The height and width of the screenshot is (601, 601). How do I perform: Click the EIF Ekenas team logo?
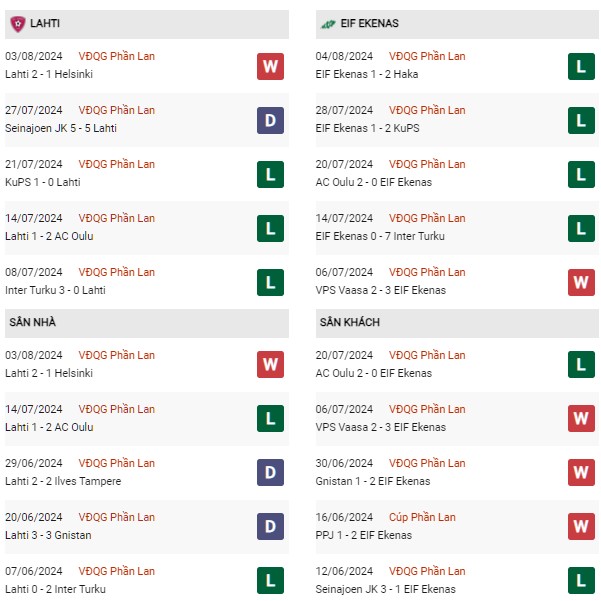click(328, 25)
